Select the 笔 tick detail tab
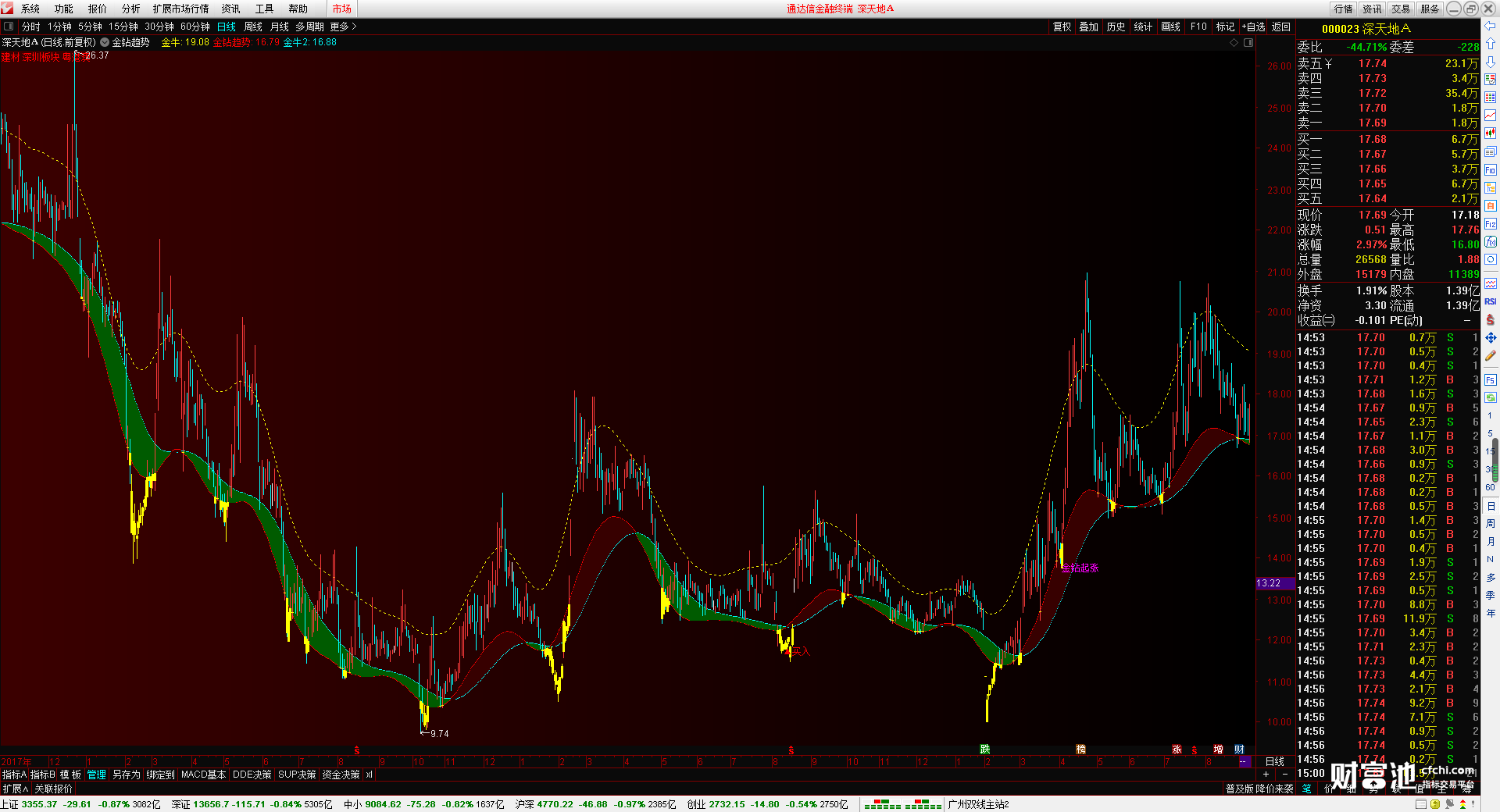The width and height of the screenshot is (1500, 812). pos(1307,789)
